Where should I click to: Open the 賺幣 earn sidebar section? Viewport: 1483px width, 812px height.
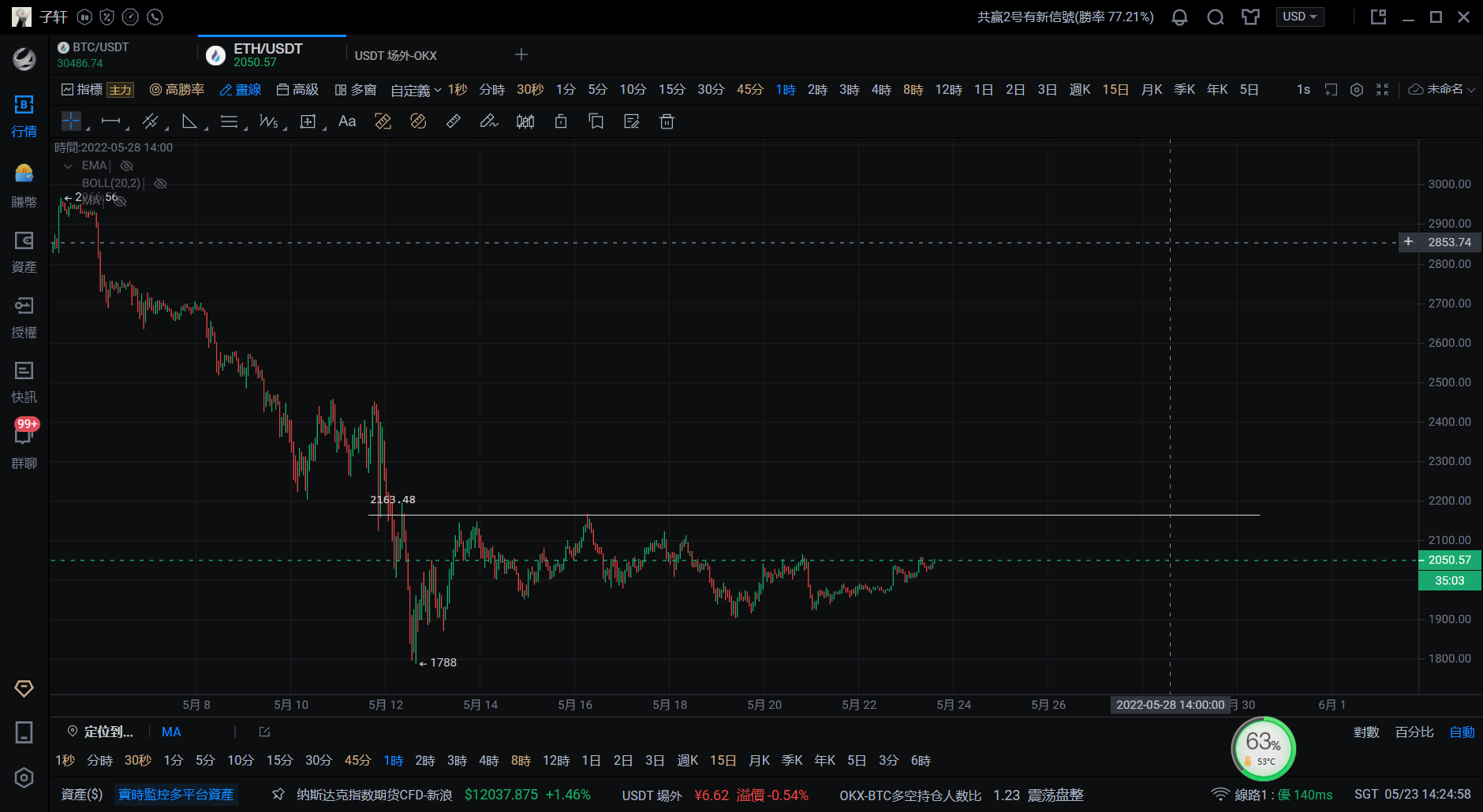pos(24,186)
